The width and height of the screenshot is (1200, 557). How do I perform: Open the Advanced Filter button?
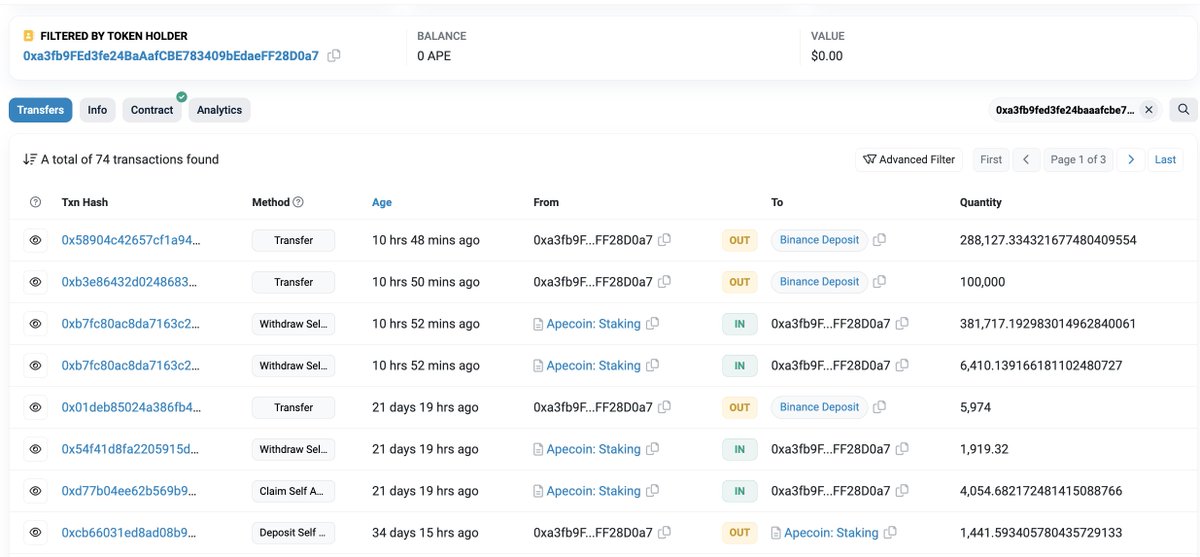coord(909,159)
